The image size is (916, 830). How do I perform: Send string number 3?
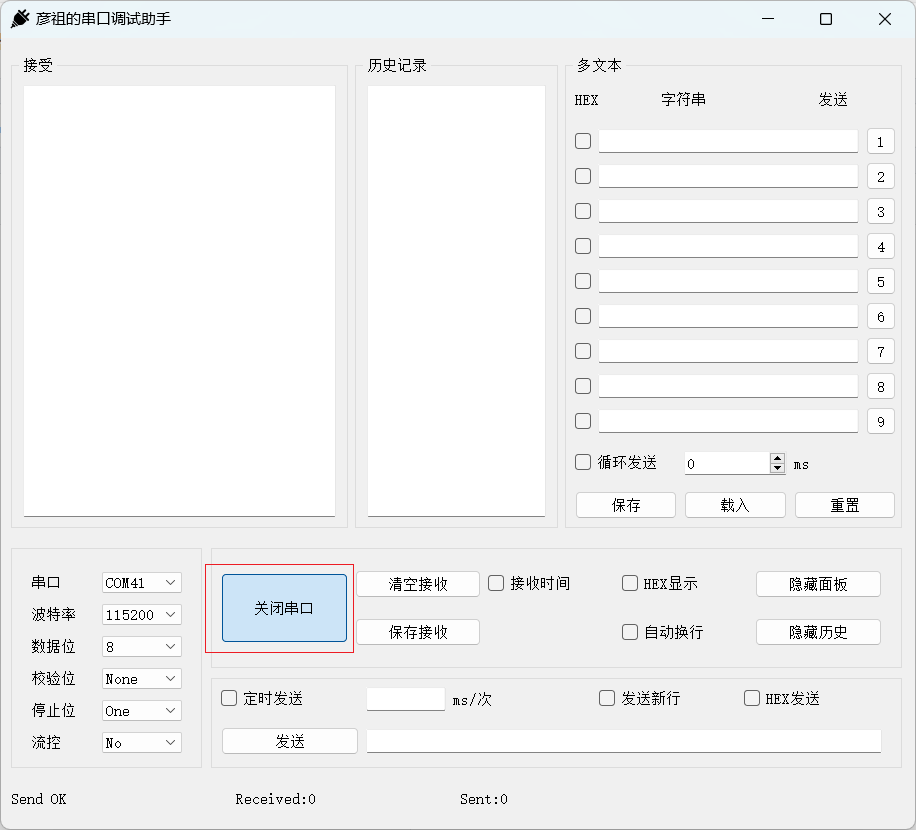tap(880, 211)
